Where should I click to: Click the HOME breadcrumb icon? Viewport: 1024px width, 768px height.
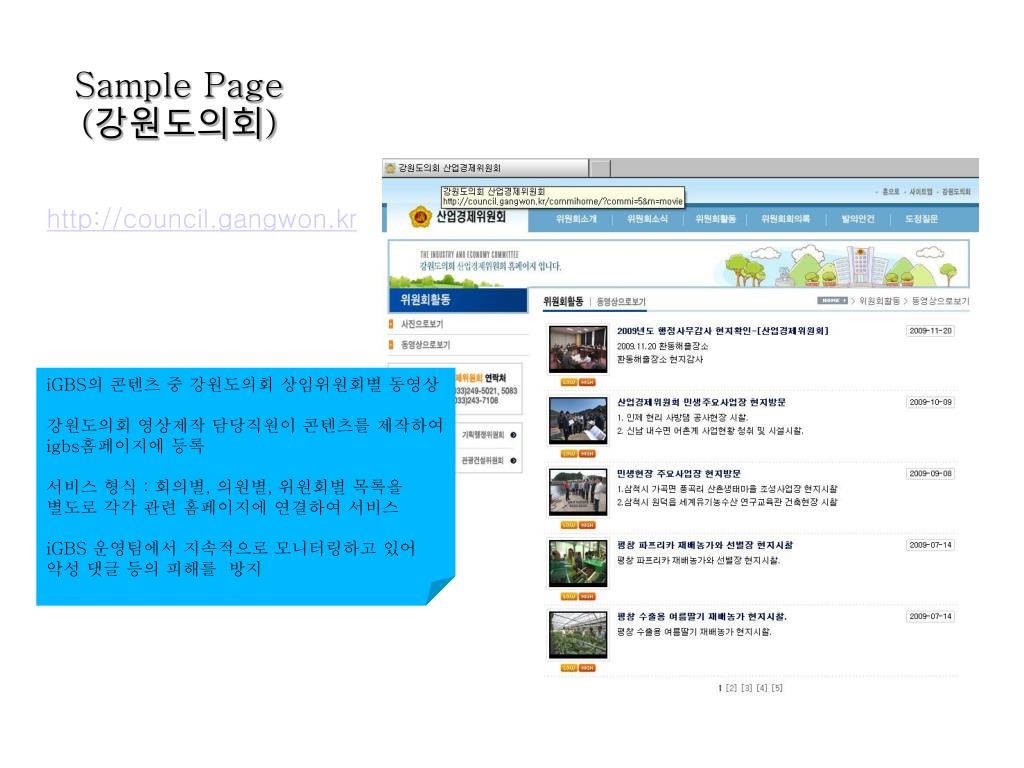tap(832, 300)
